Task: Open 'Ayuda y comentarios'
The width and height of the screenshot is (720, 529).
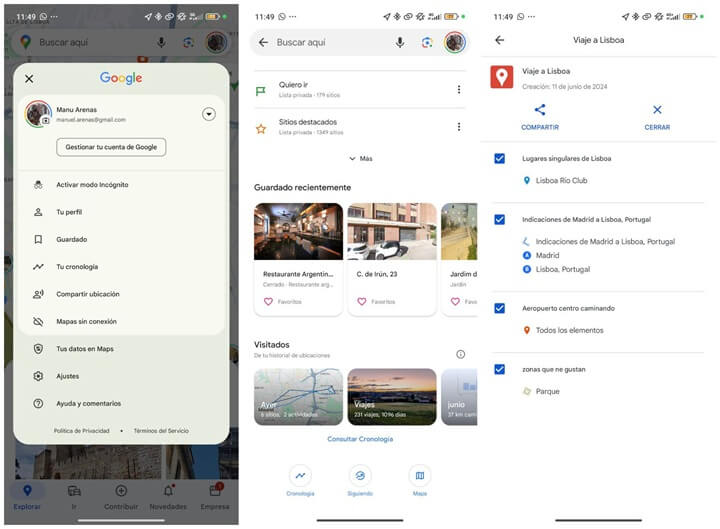Action: click(122, 403)
